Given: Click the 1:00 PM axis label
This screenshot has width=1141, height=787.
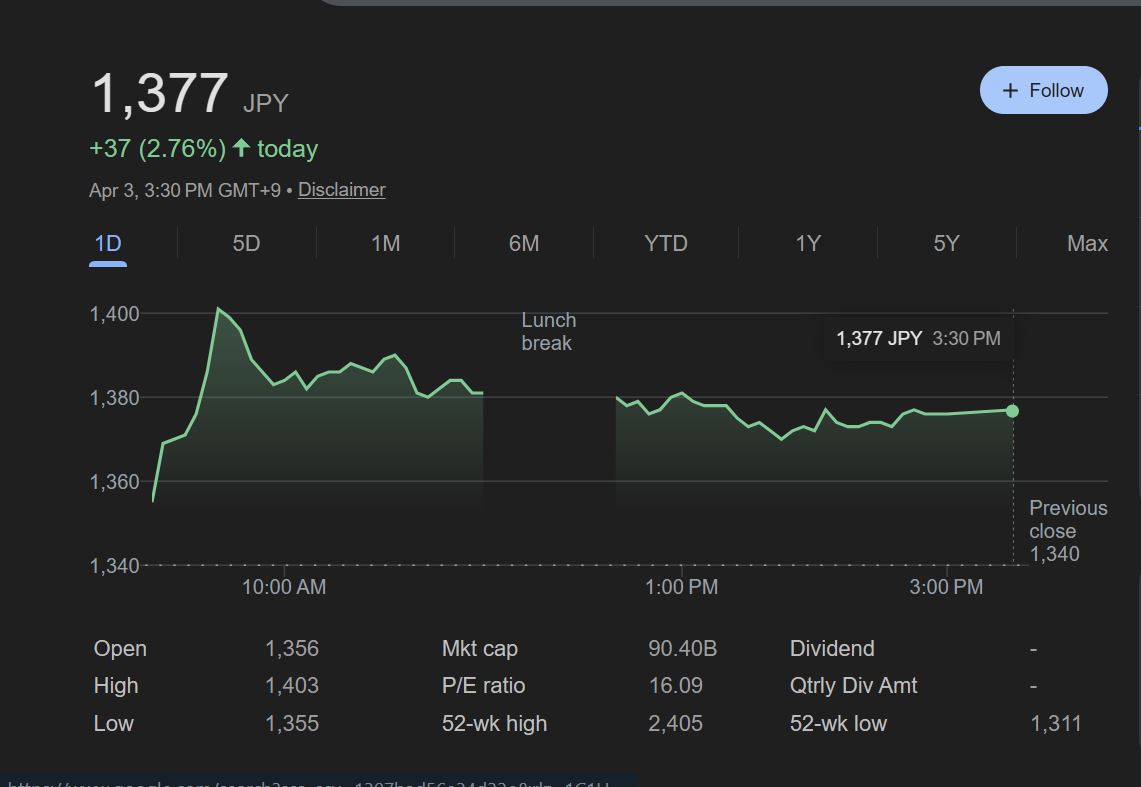Looking at the screenshot, I should tap(681, 587).
